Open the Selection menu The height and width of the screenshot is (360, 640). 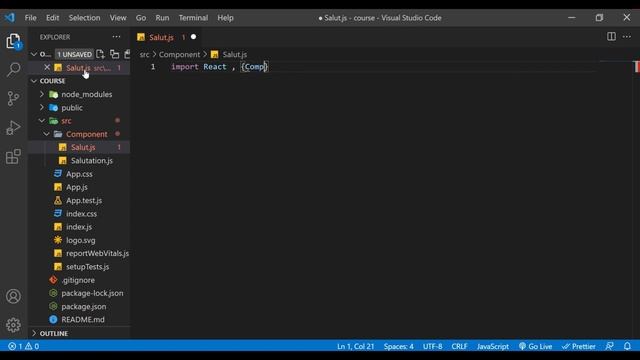tap(84, 18)
